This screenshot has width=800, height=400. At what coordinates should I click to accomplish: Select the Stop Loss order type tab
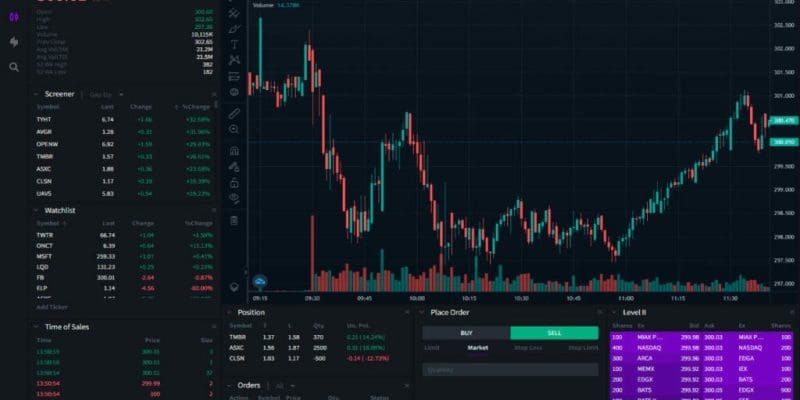530,348
